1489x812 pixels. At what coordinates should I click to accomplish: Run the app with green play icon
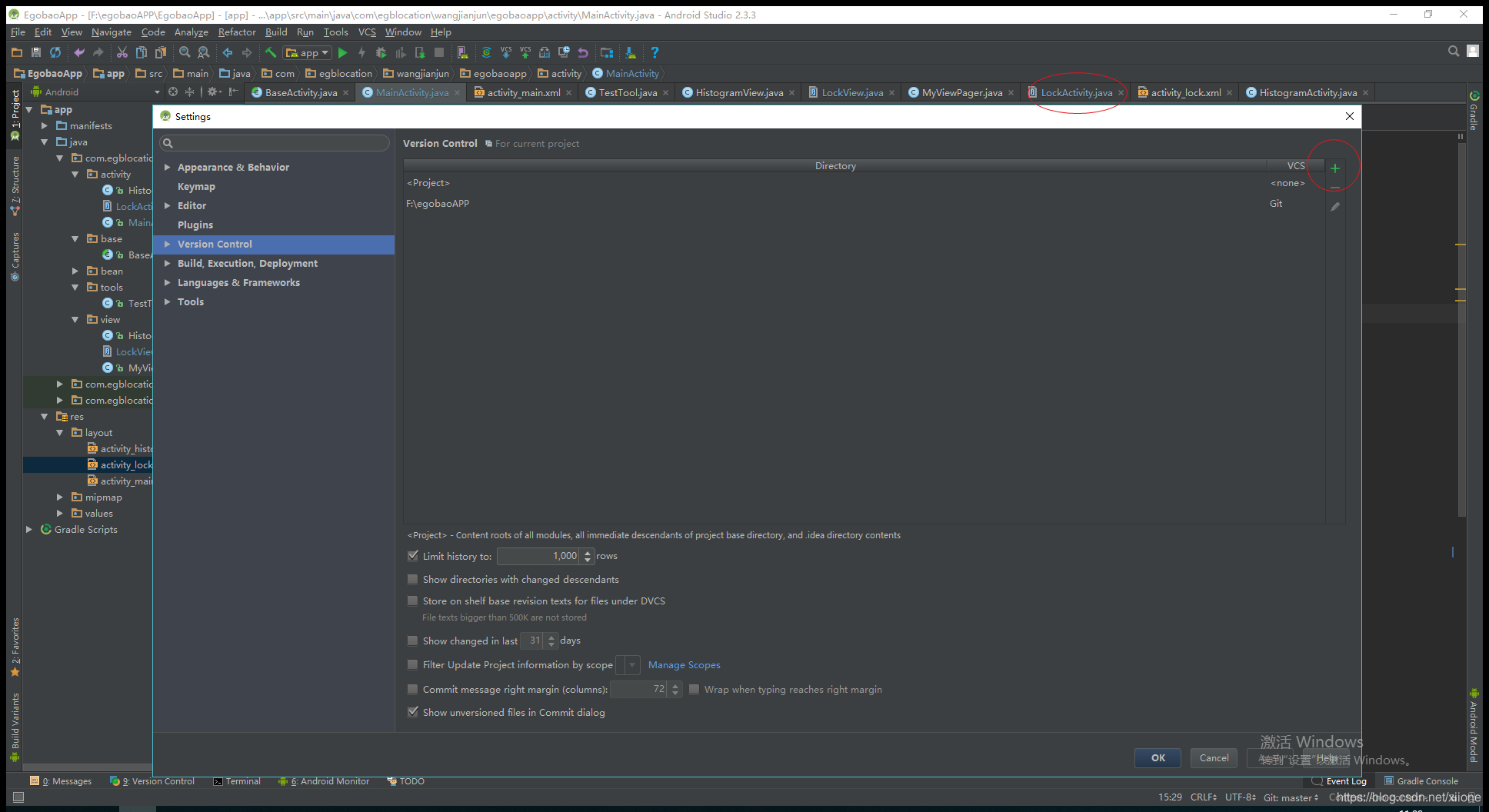pyautogui.click(x=343, y=52)
